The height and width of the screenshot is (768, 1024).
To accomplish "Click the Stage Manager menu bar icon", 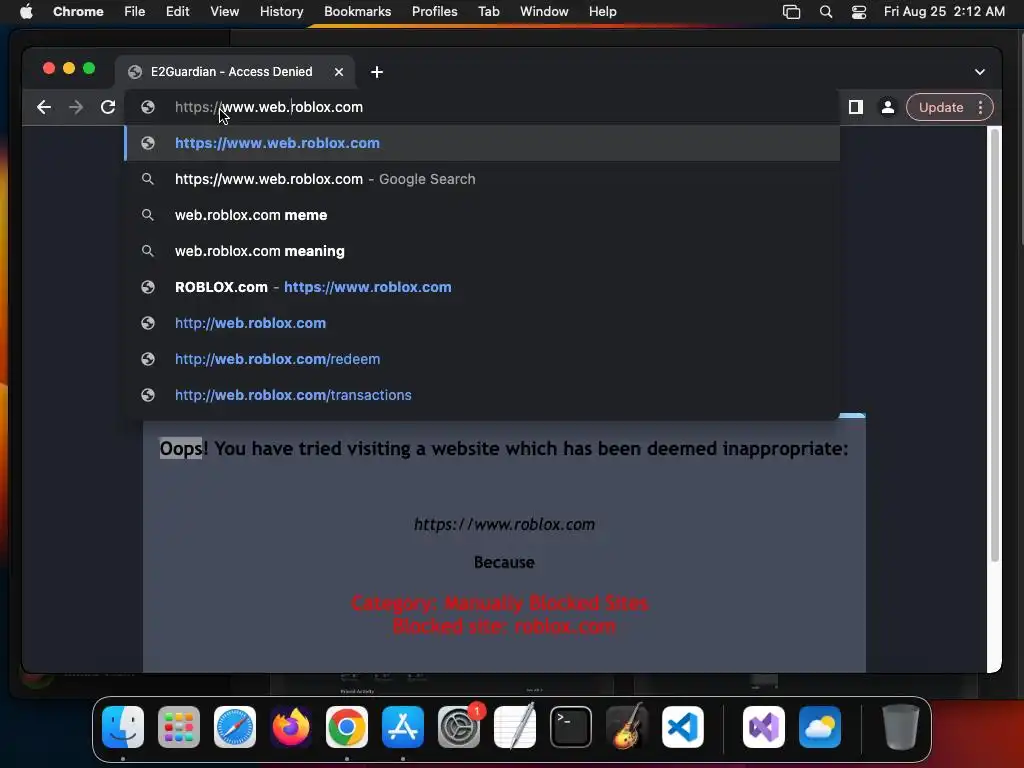I will click(792, 12).
